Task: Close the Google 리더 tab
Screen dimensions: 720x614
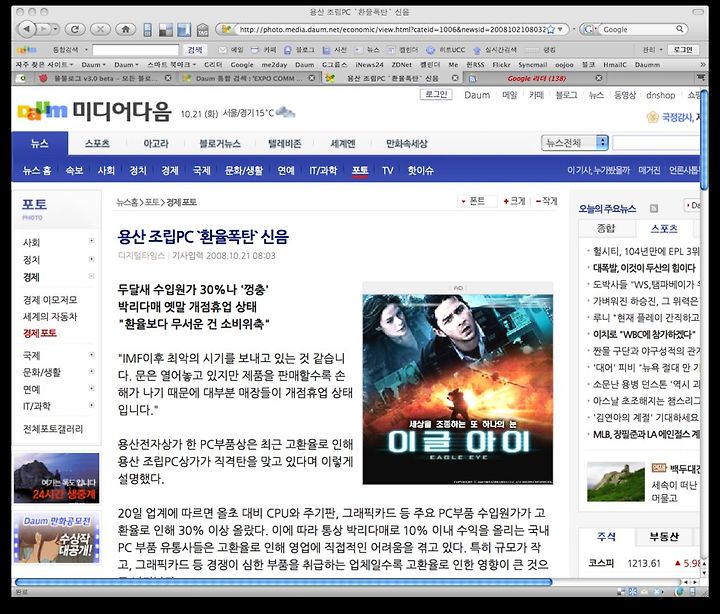Action: (x=599, y=78)
